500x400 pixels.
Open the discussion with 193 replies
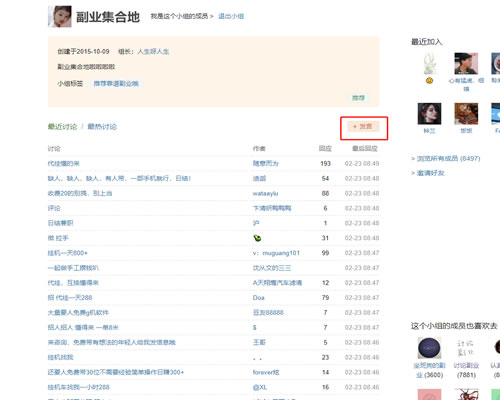64,163
